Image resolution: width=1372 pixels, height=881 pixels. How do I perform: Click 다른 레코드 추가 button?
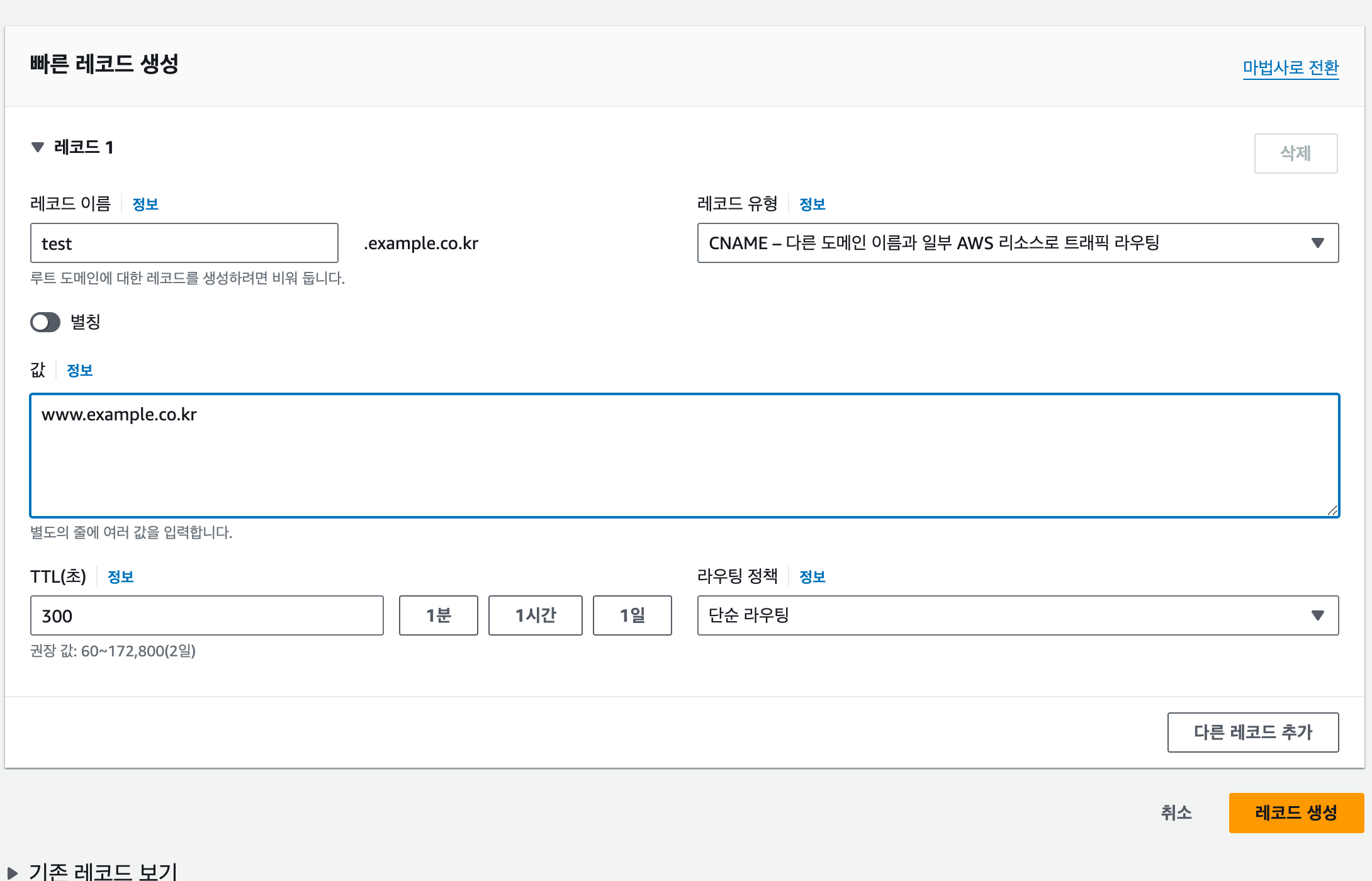pyautogui.click(x=1253, y=732)
